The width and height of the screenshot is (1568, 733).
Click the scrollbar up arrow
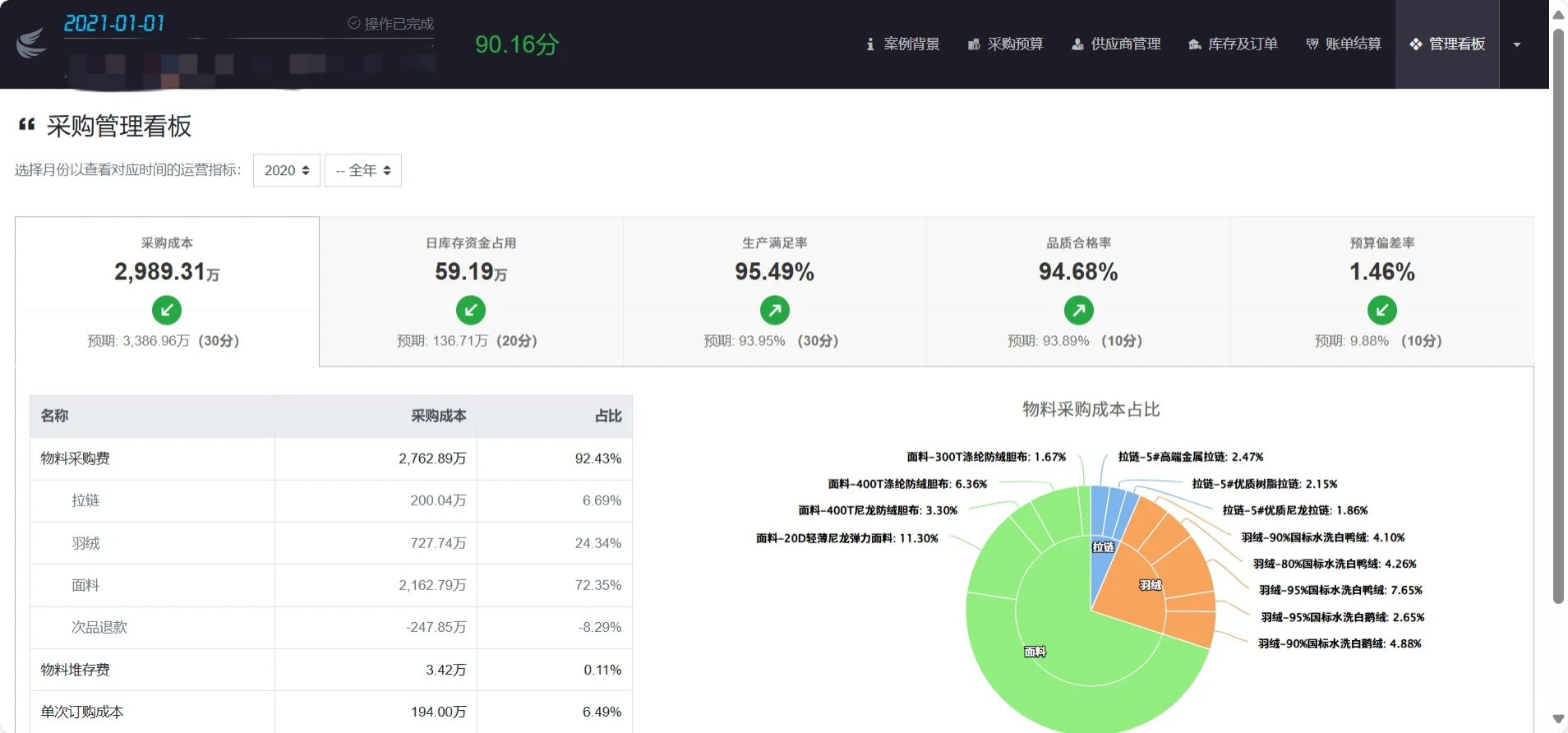1558,14
